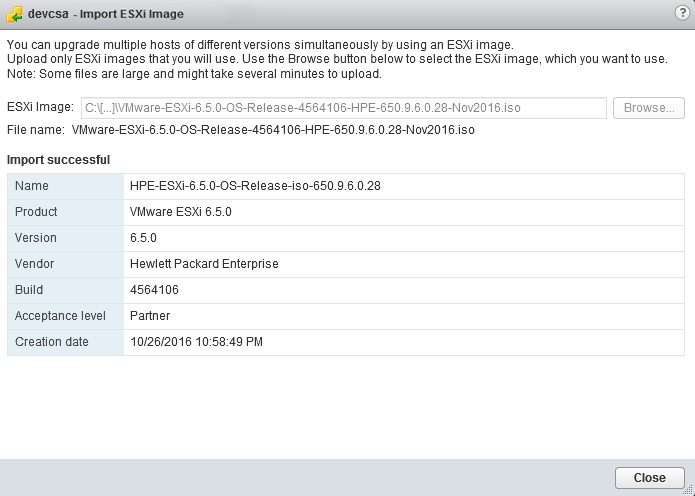Select the Vendor value Hewlett Packard Enterprise

click(x=204, y=264)
